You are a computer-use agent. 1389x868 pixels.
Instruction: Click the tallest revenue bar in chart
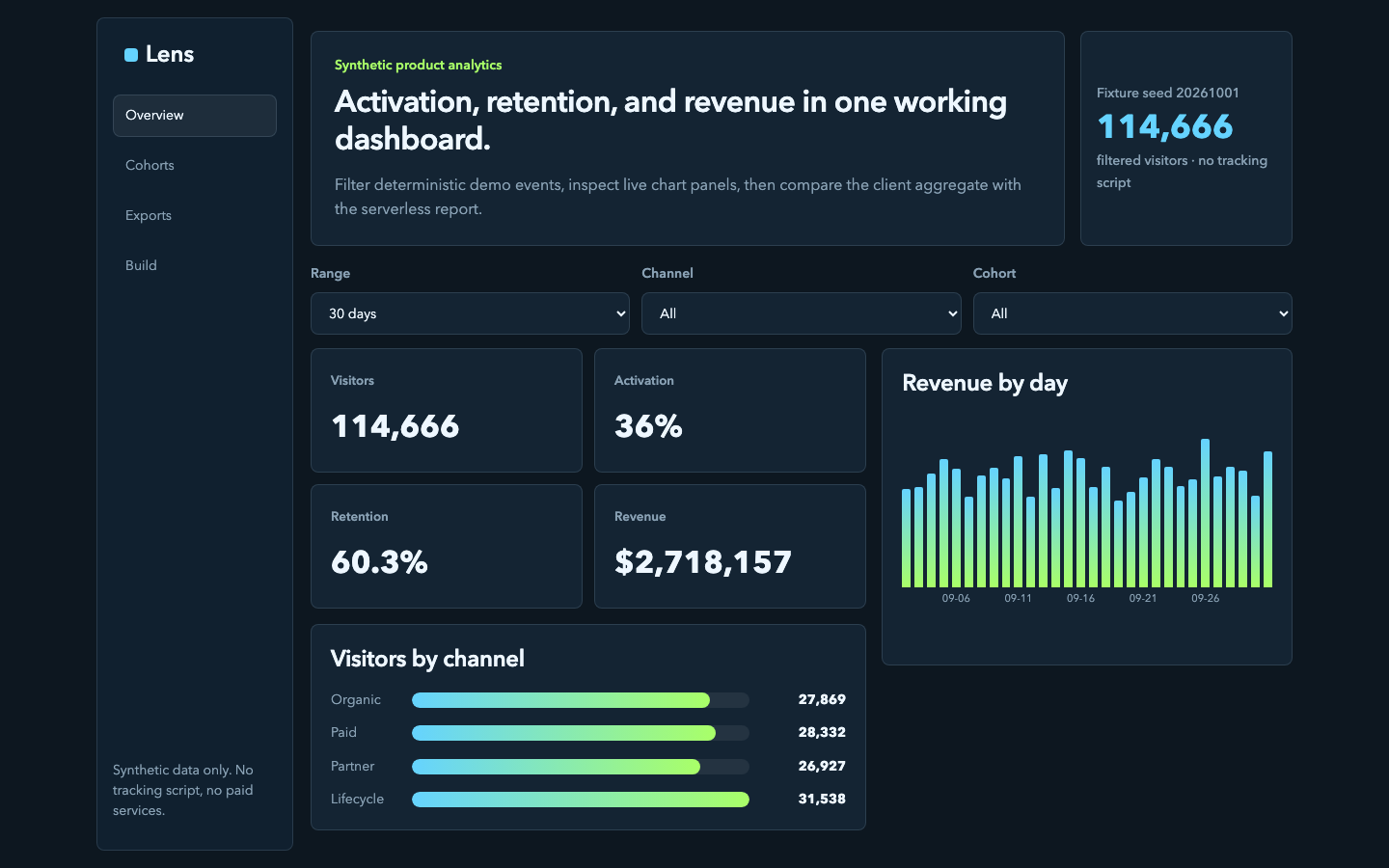point(1206,513)
